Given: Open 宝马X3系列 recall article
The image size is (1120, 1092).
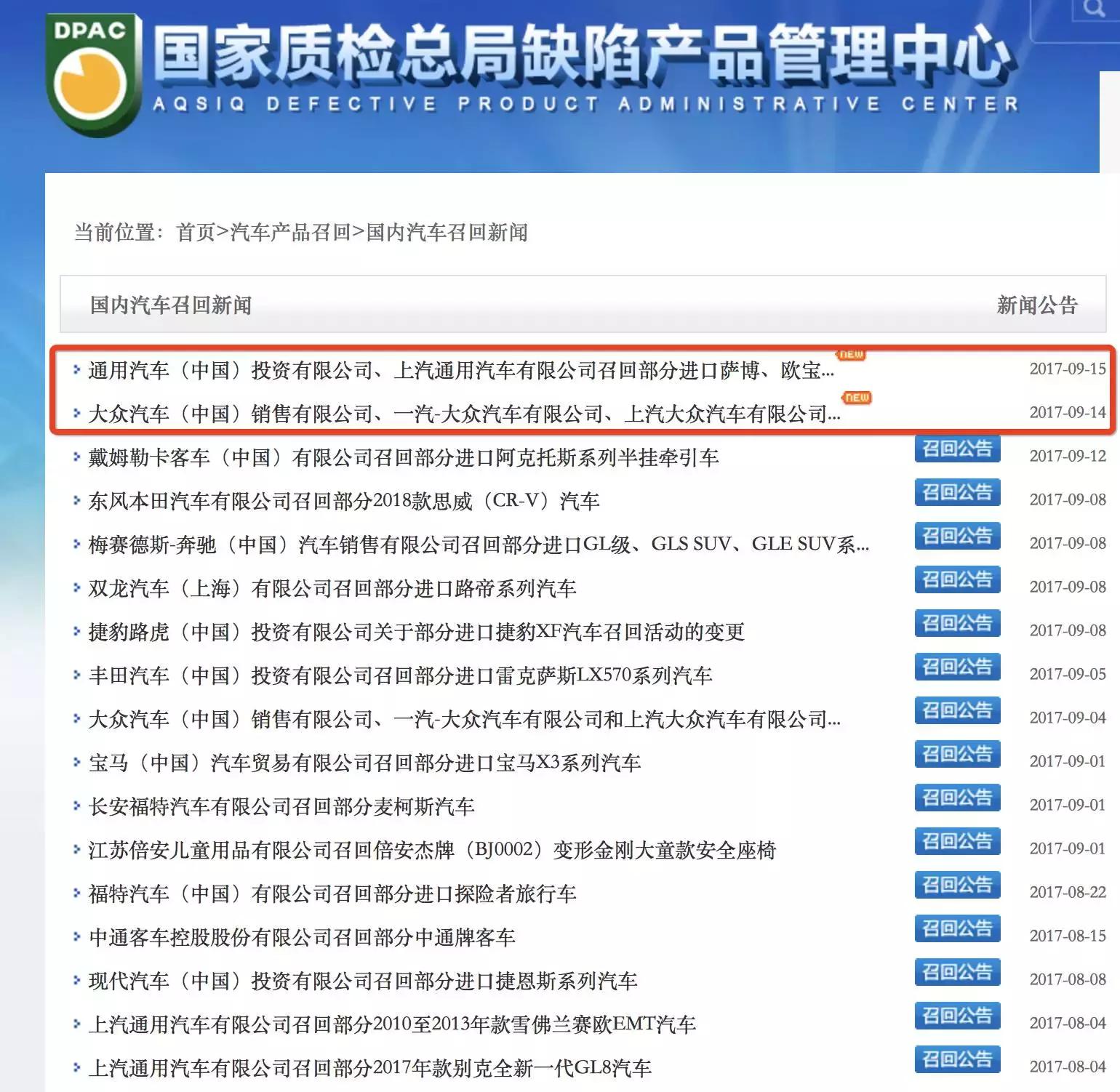Looking at the screenshot, I should click(364, 763).
